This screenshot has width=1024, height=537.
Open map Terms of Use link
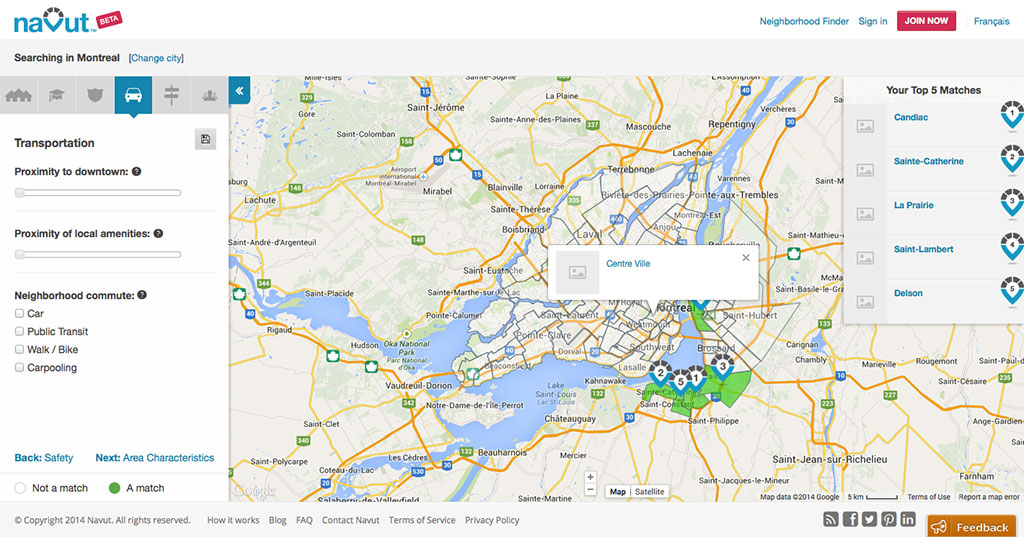pyautogui.click(x=929, y=497)
